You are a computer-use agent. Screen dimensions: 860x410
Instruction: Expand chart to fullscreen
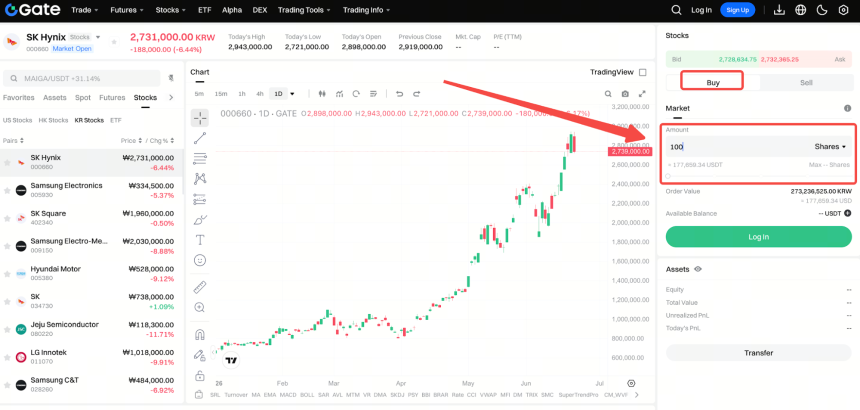point(642,94)
